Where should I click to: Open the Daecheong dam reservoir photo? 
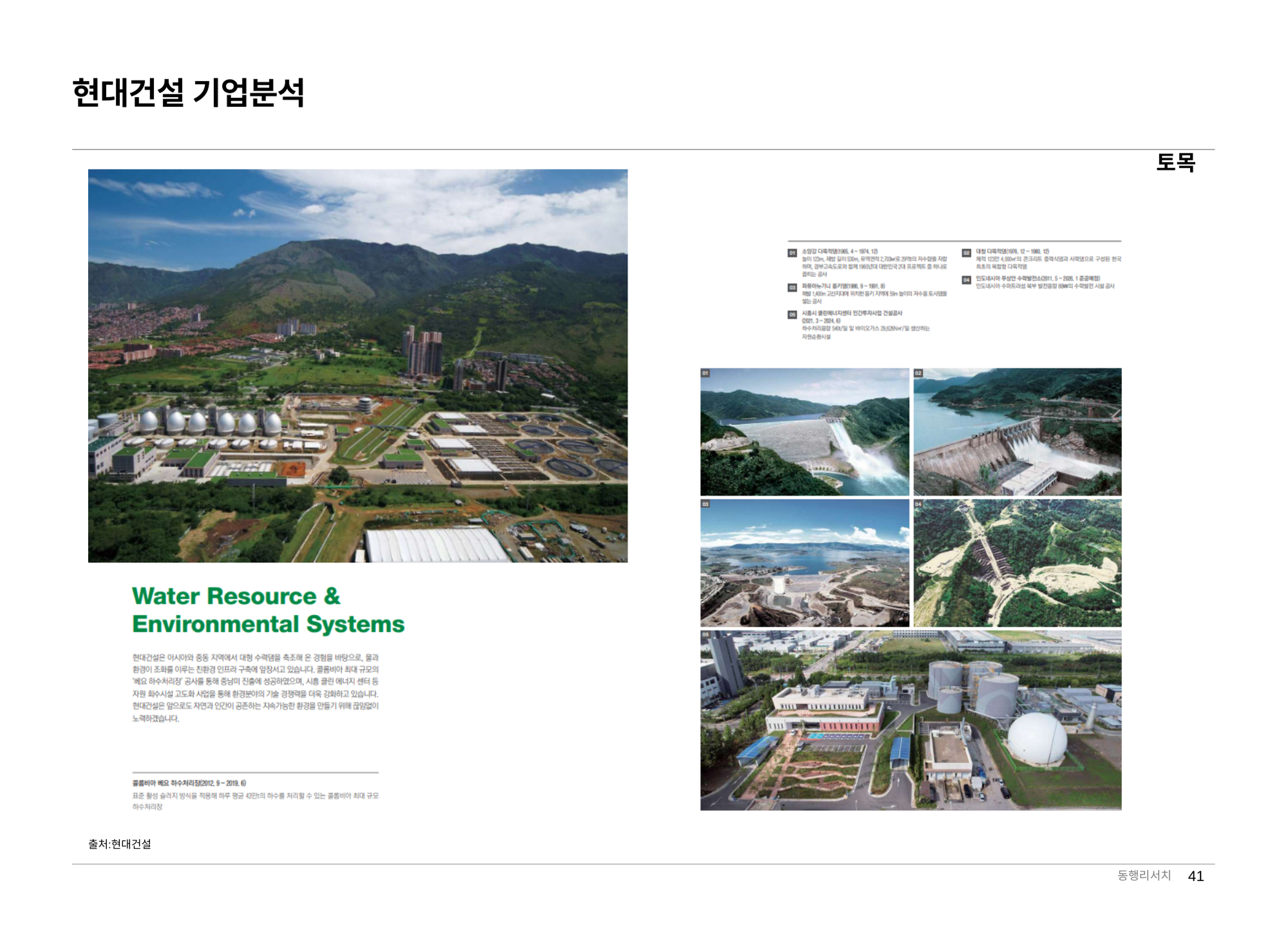pos(1018,432)
